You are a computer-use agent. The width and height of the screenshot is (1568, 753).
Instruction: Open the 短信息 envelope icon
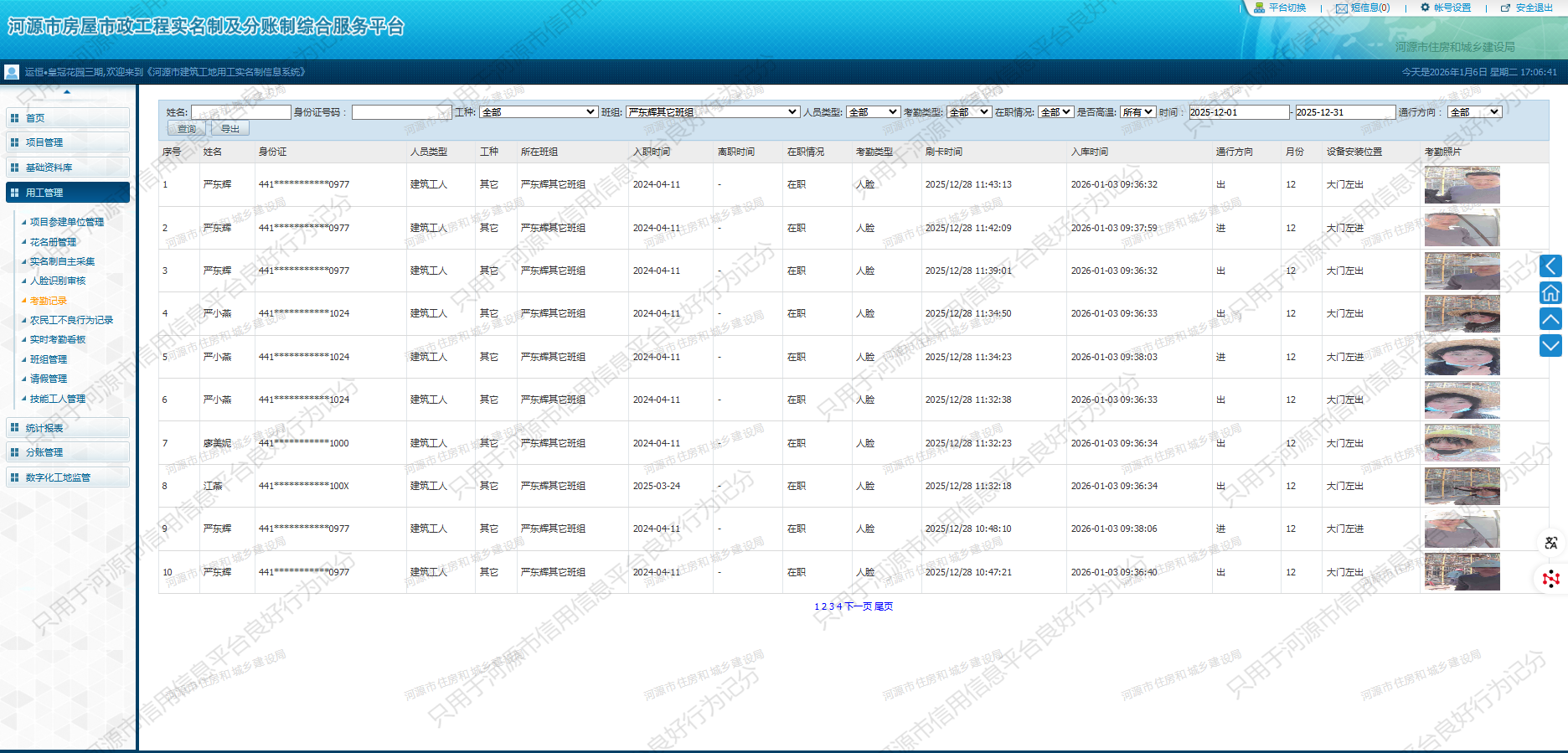coord(1341,8)
